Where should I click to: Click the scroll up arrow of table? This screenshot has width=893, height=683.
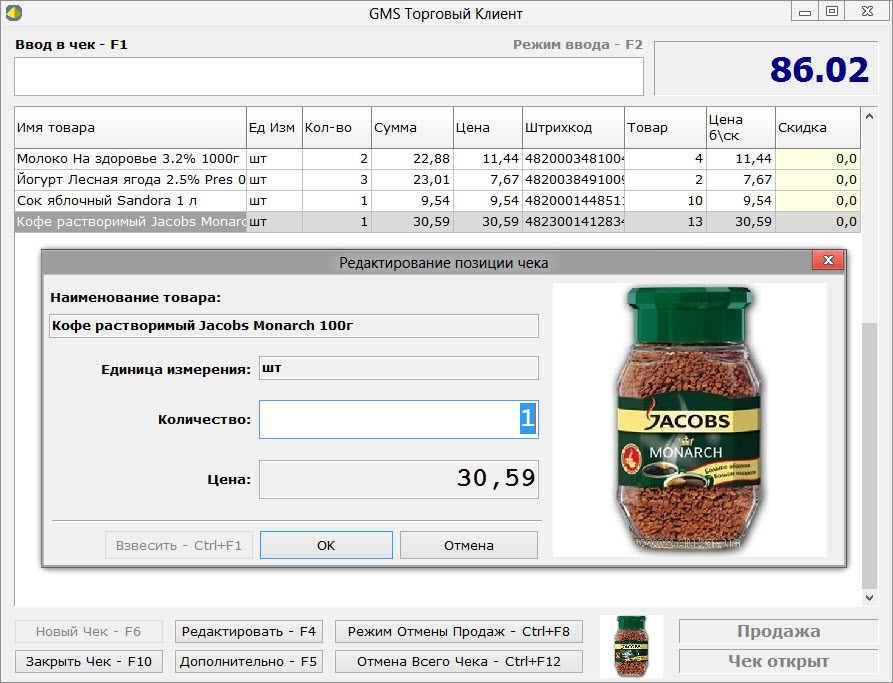[869, 116]
